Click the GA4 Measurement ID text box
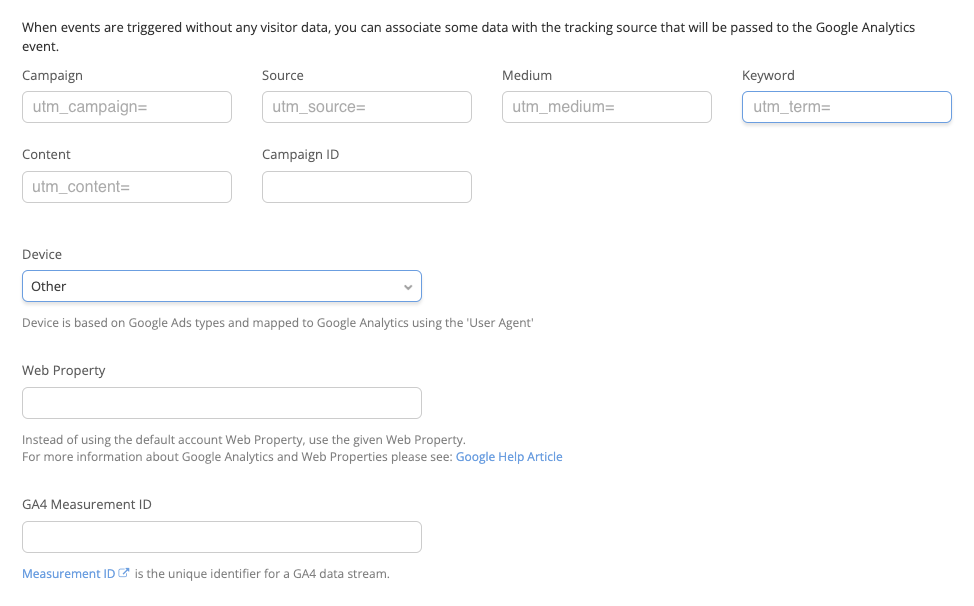Image resolution: width=974 pixels, height=606 pixels. tap(222, 537)
